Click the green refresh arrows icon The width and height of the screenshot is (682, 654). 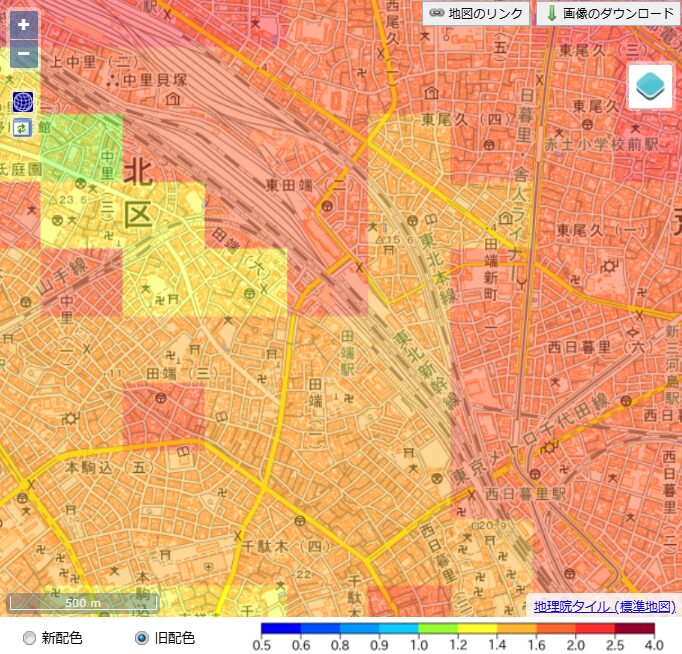tap(23, 127)
